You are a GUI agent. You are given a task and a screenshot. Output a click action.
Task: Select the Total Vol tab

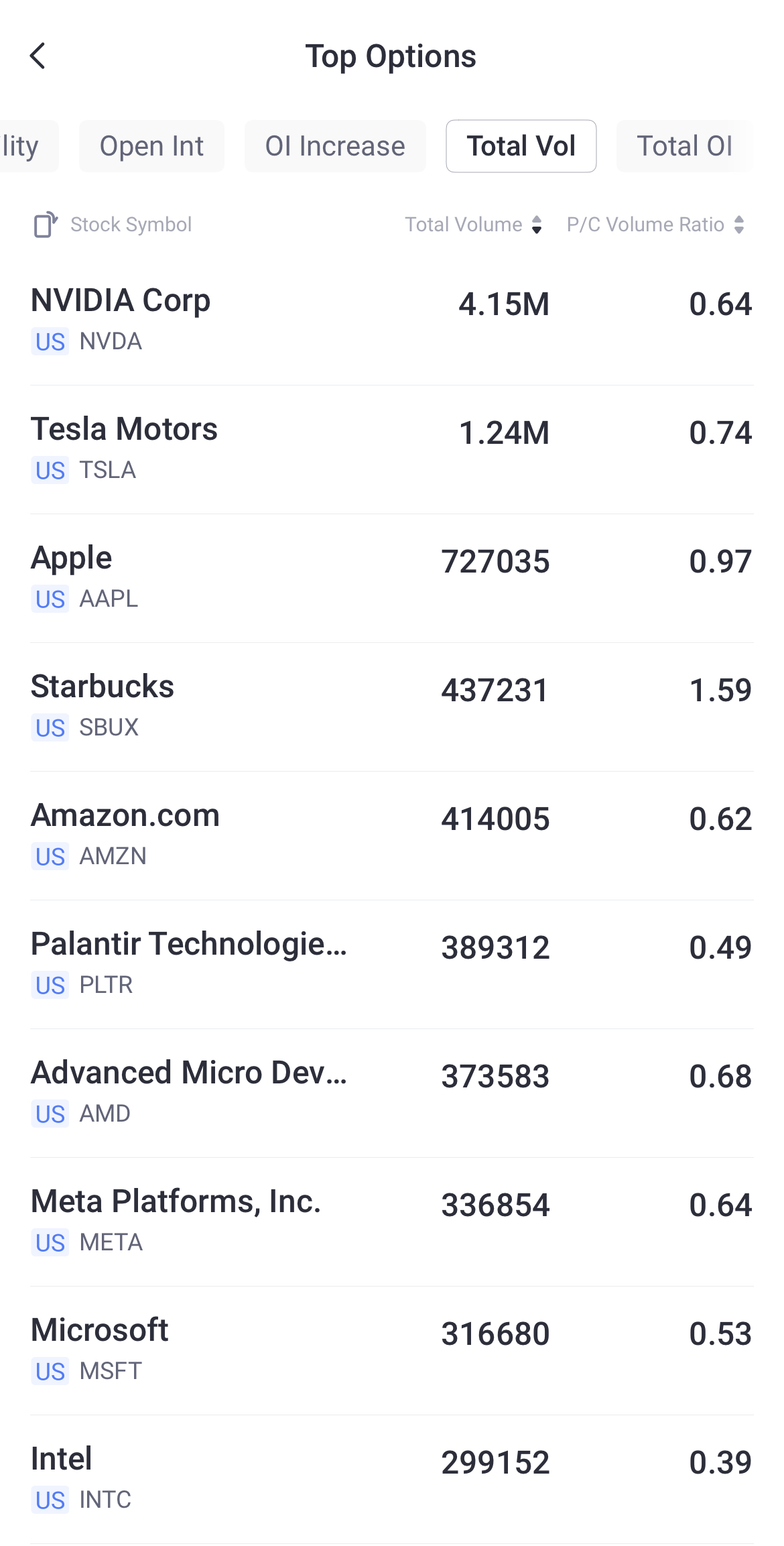[x=521, y=146]
